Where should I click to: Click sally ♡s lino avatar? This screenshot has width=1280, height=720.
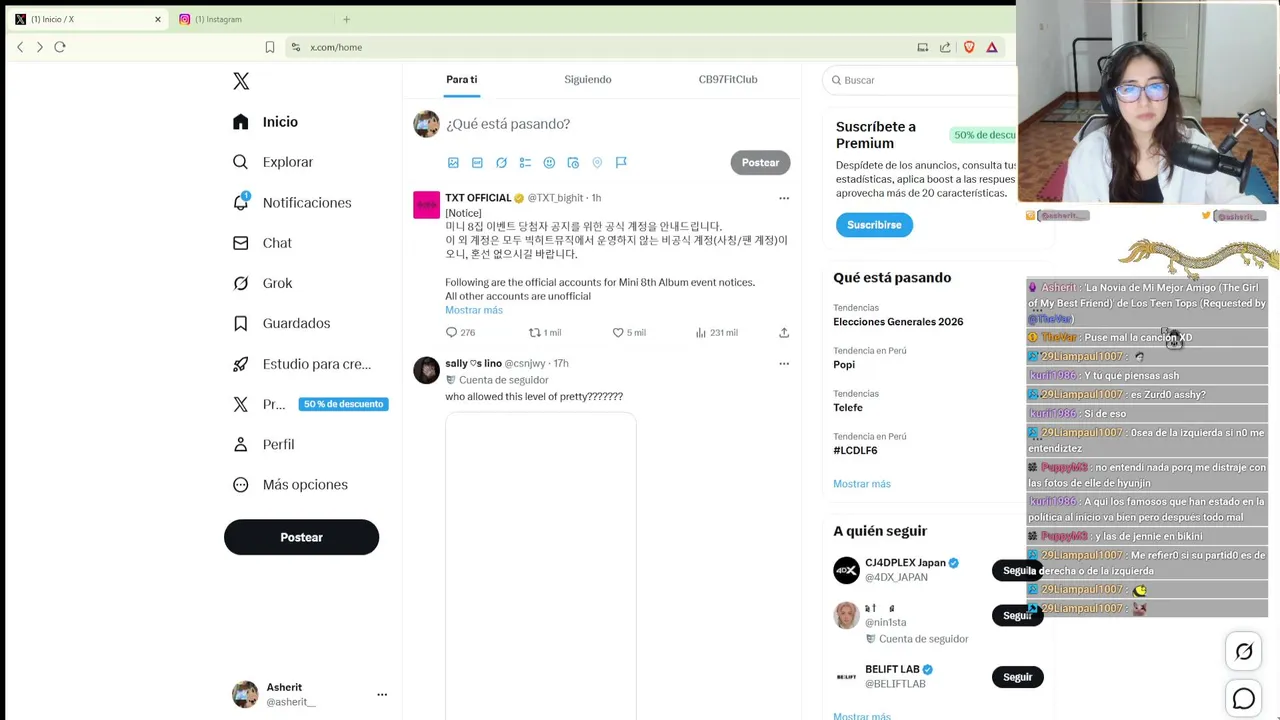[427, 370]
